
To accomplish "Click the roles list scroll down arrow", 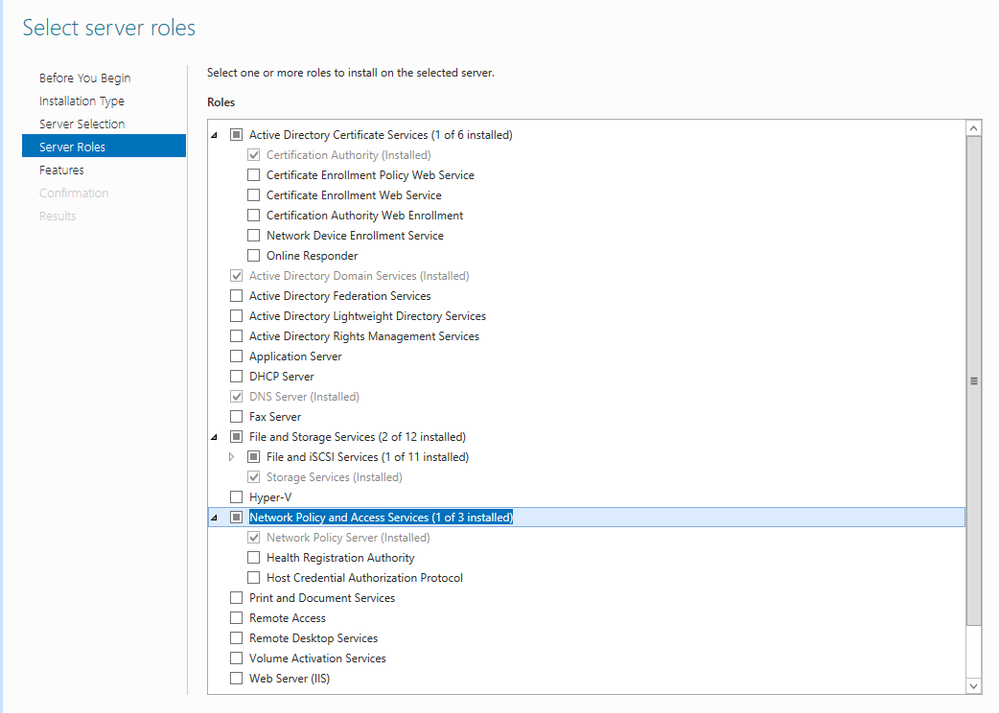I will tap(974, 685).
